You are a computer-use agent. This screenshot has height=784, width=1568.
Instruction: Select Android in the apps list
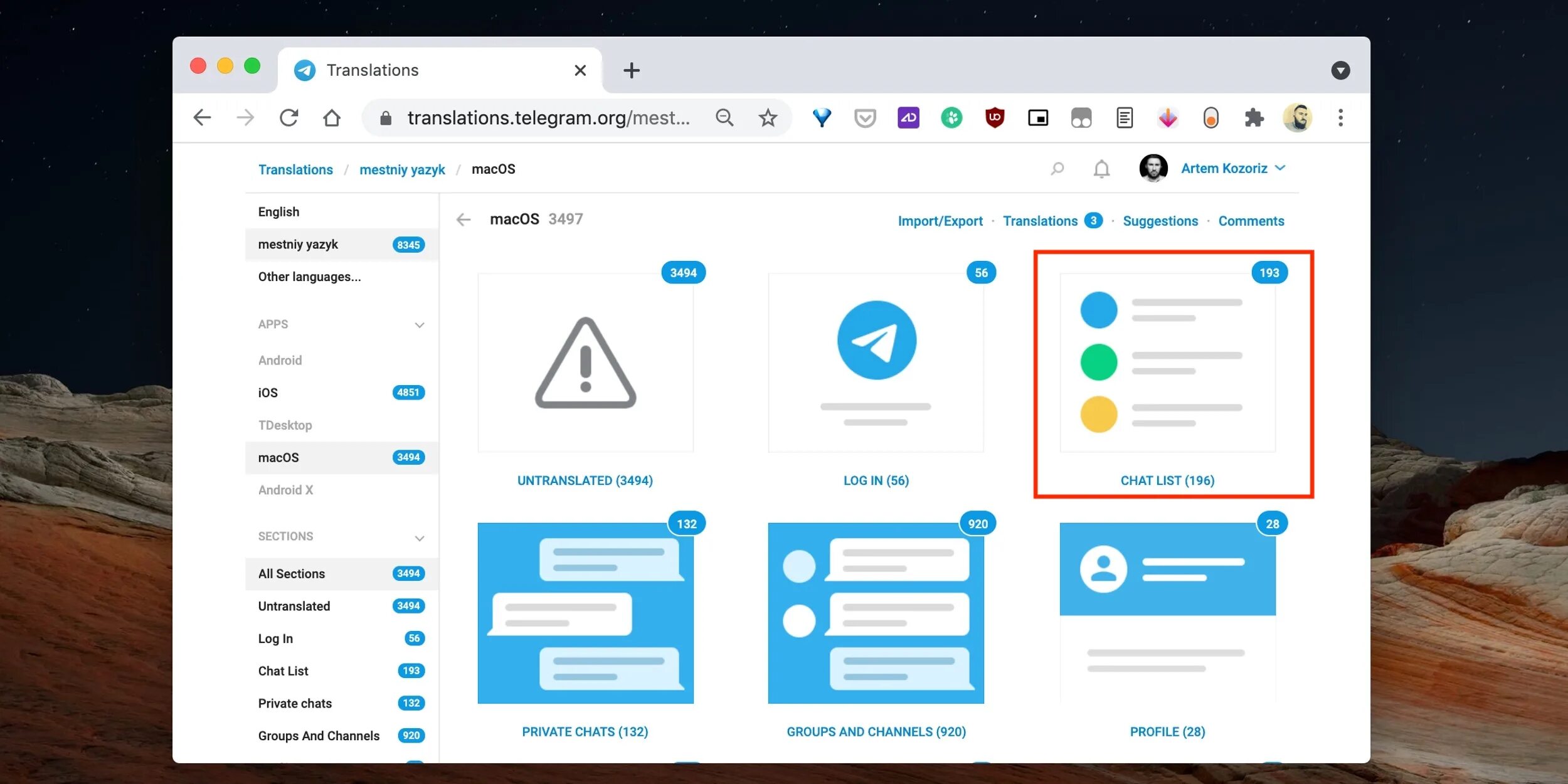click(x=342, y=360)
